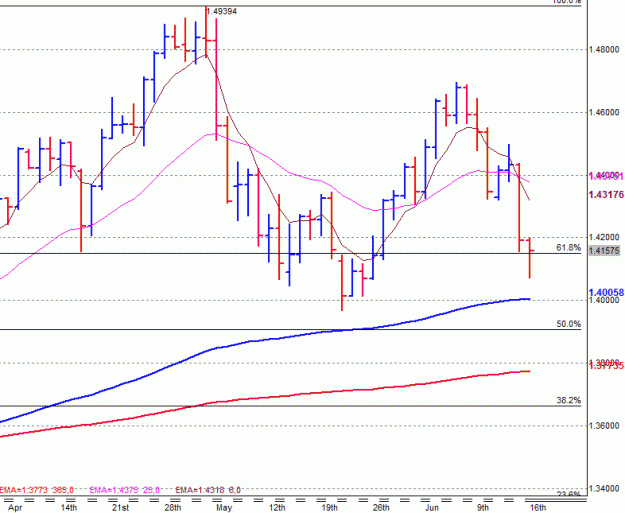Click the 16th date axis label
This screenshot has width=625, height=513.
[x=538, y=507]
